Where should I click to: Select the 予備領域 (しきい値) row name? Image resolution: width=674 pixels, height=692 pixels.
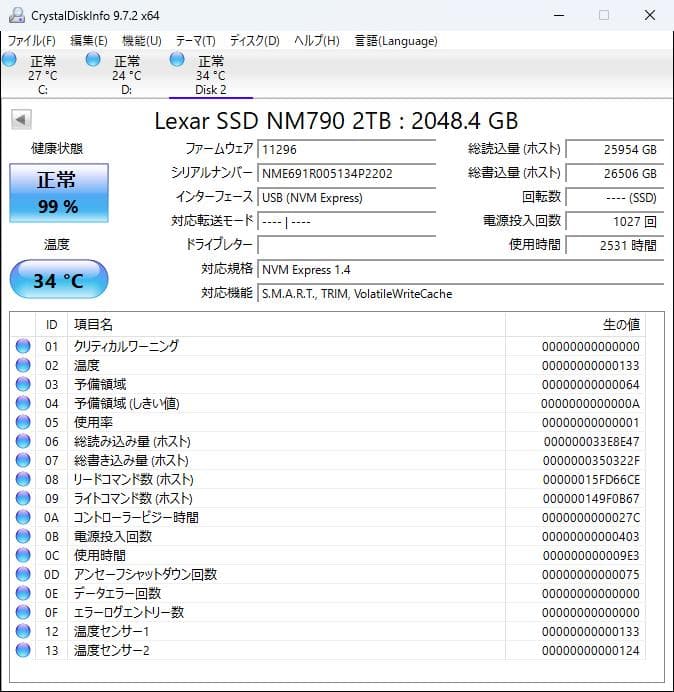tap(127, 403)
